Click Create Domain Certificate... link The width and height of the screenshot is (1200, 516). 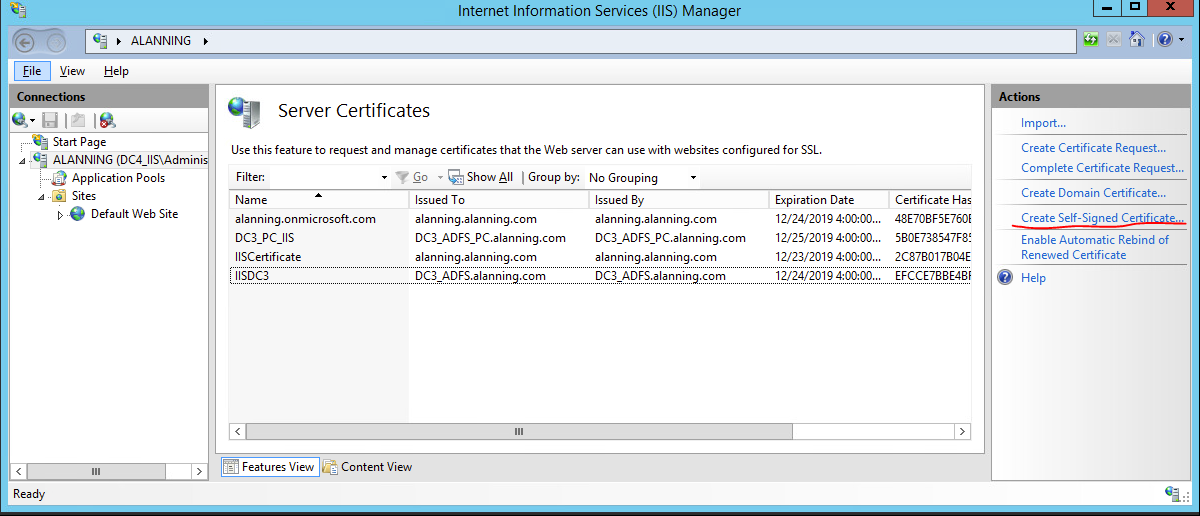point(1093,193)
